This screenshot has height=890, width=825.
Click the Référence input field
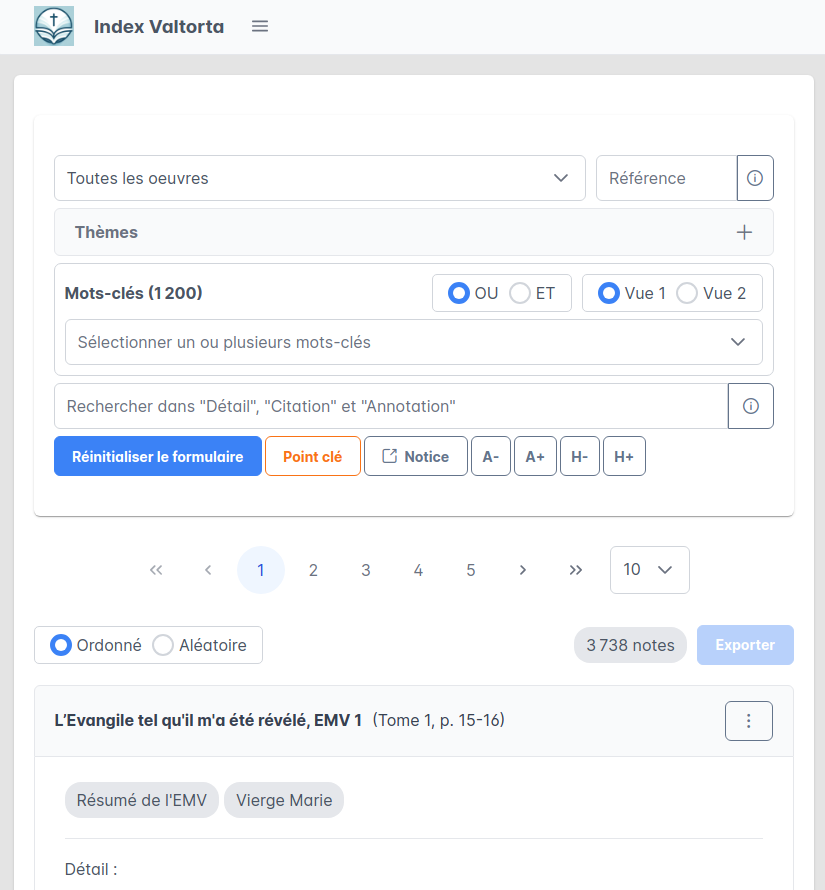[666, 178]
